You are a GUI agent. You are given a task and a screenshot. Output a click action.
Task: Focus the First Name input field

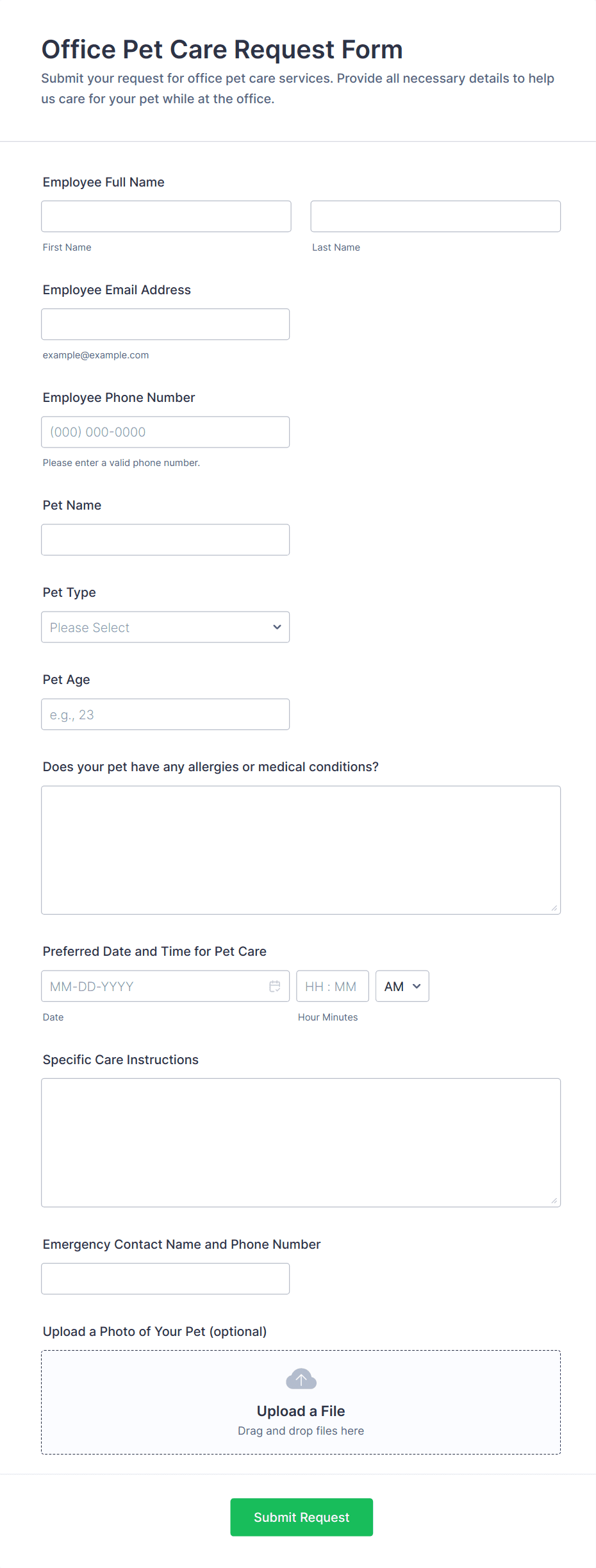point(166,216)
